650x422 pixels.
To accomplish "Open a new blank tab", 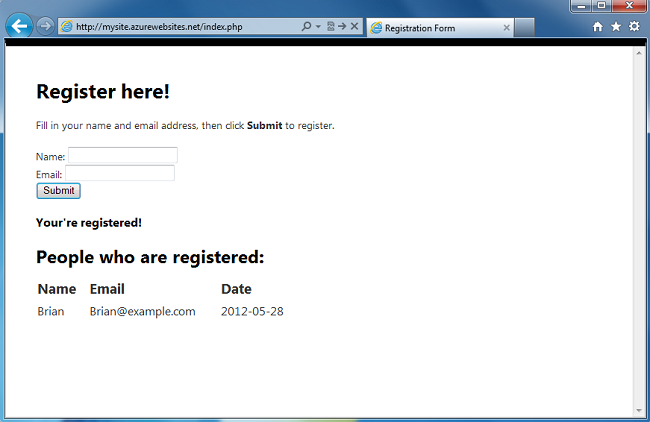I will pos(524,28).
